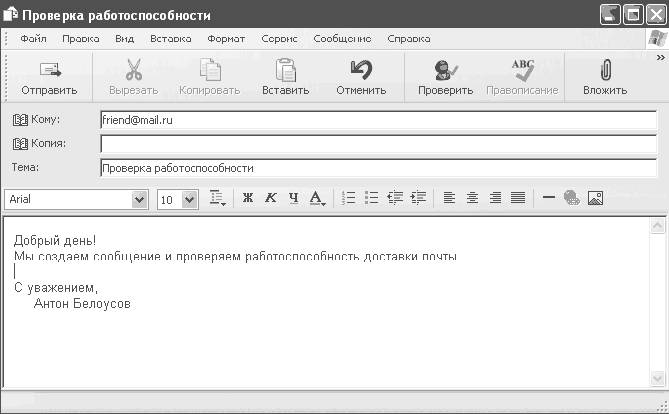Click the empty Копия field
The height and width of the screenshot is (414, 669).
(x=378, y=144)
